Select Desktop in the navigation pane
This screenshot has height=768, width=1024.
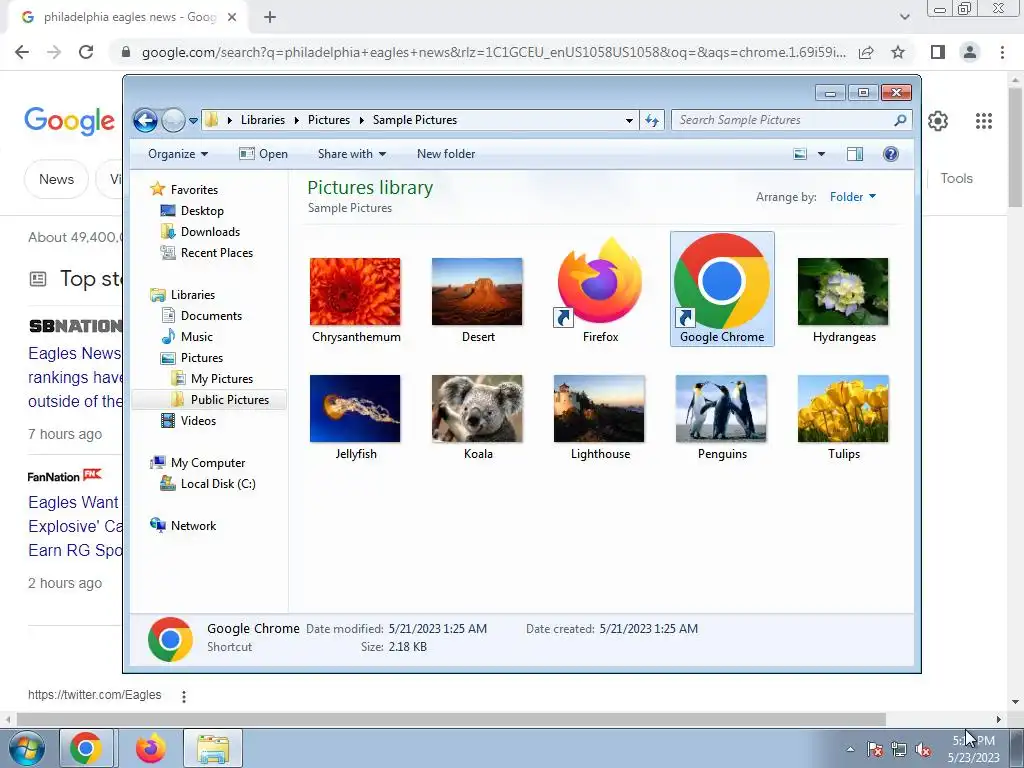tap(202, 211)
